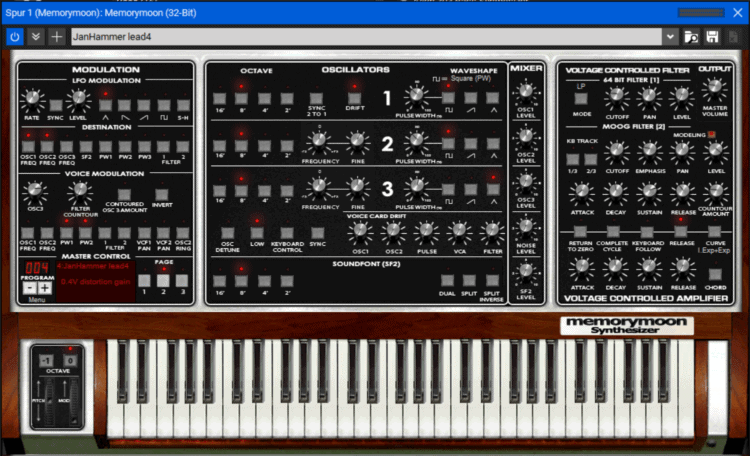Adjust OSC1 Level mixer knob
The width and height of the screenshot is (750, 456).
coord(526,91)
